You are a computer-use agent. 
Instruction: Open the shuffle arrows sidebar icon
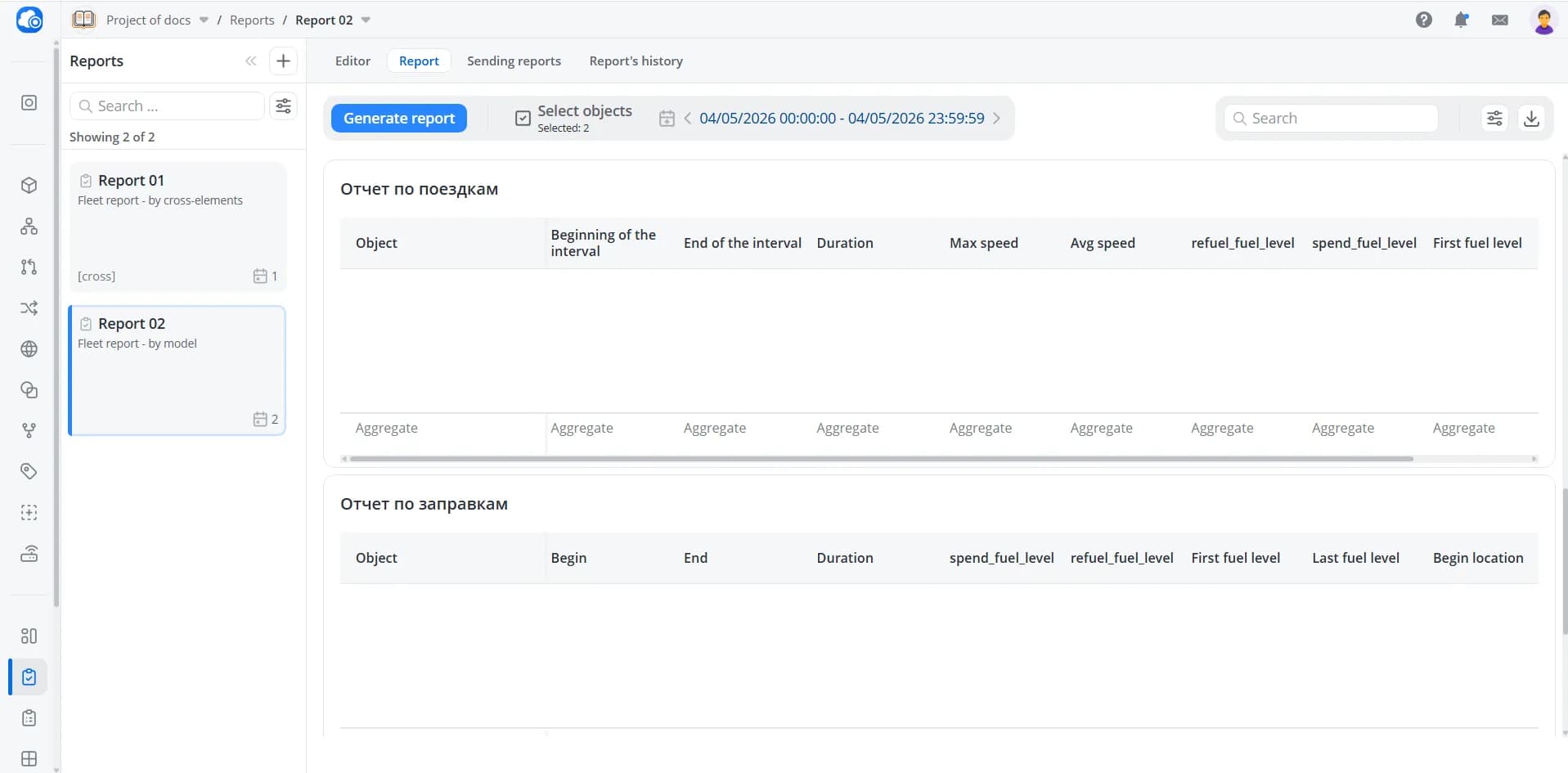(x=29, y=308)
